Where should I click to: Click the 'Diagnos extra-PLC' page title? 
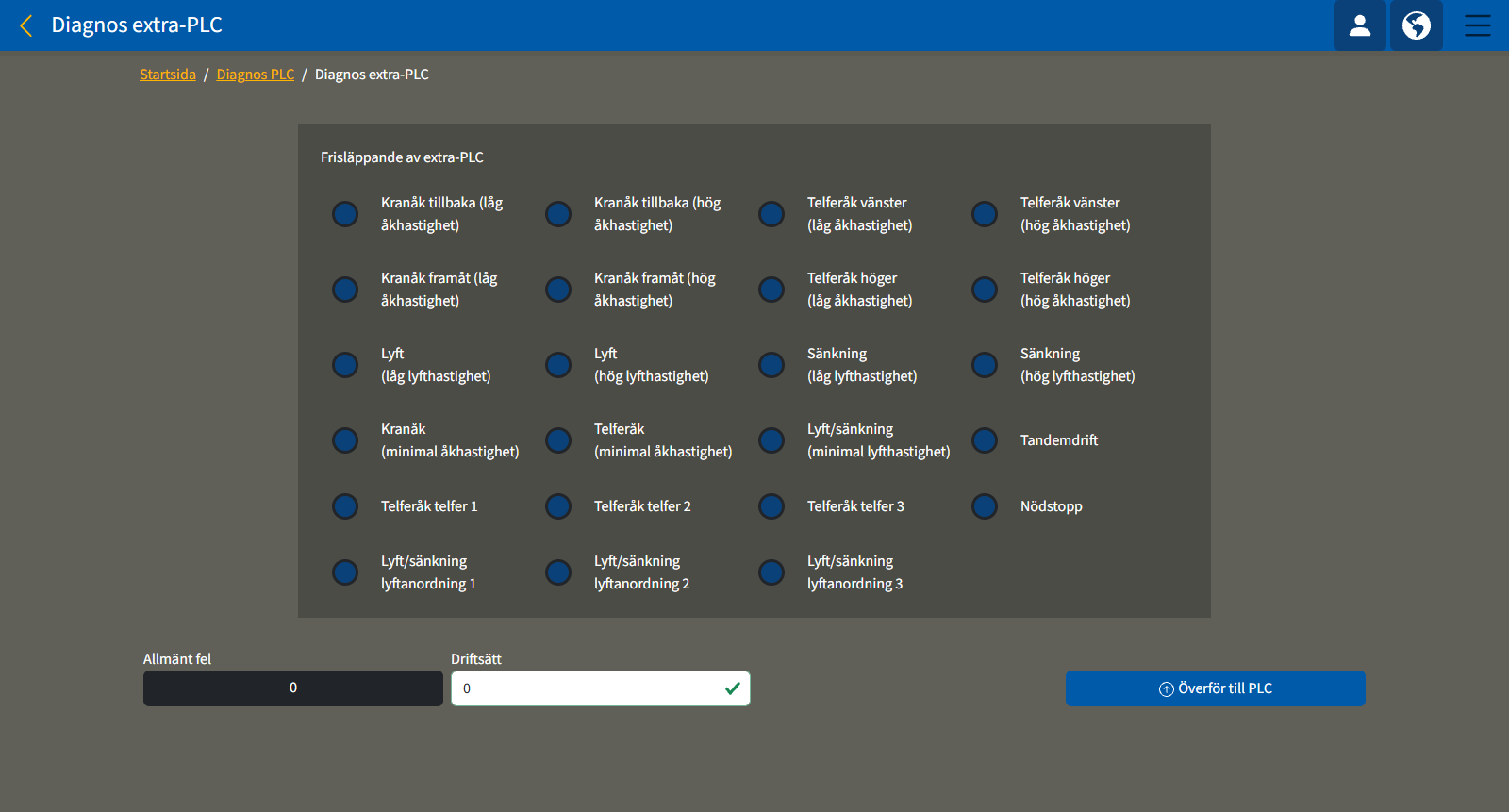[x=137, y=25]
